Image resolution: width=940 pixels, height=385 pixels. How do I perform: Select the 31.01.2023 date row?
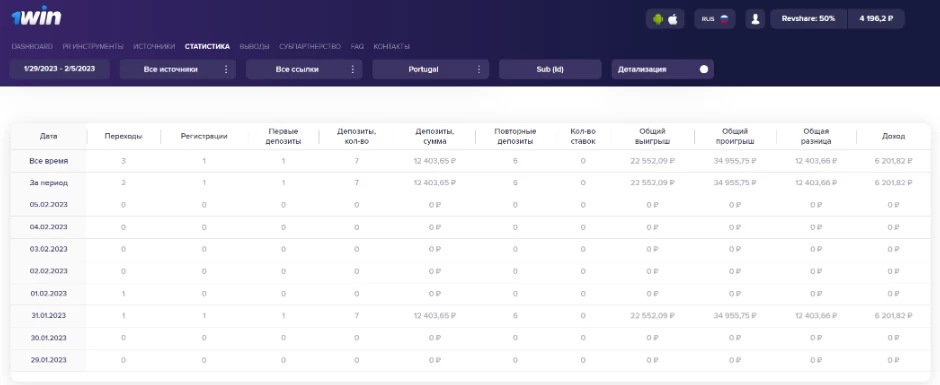(x=49, y=315)
